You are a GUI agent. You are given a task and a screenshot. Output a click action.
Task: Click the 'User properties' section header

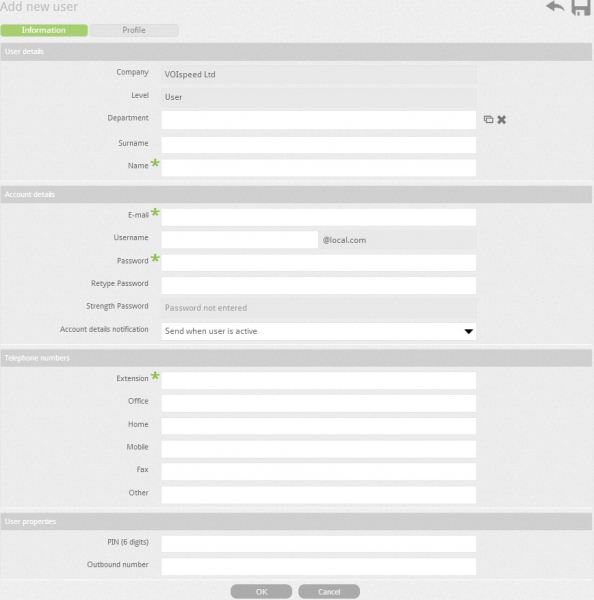(296, 522)
